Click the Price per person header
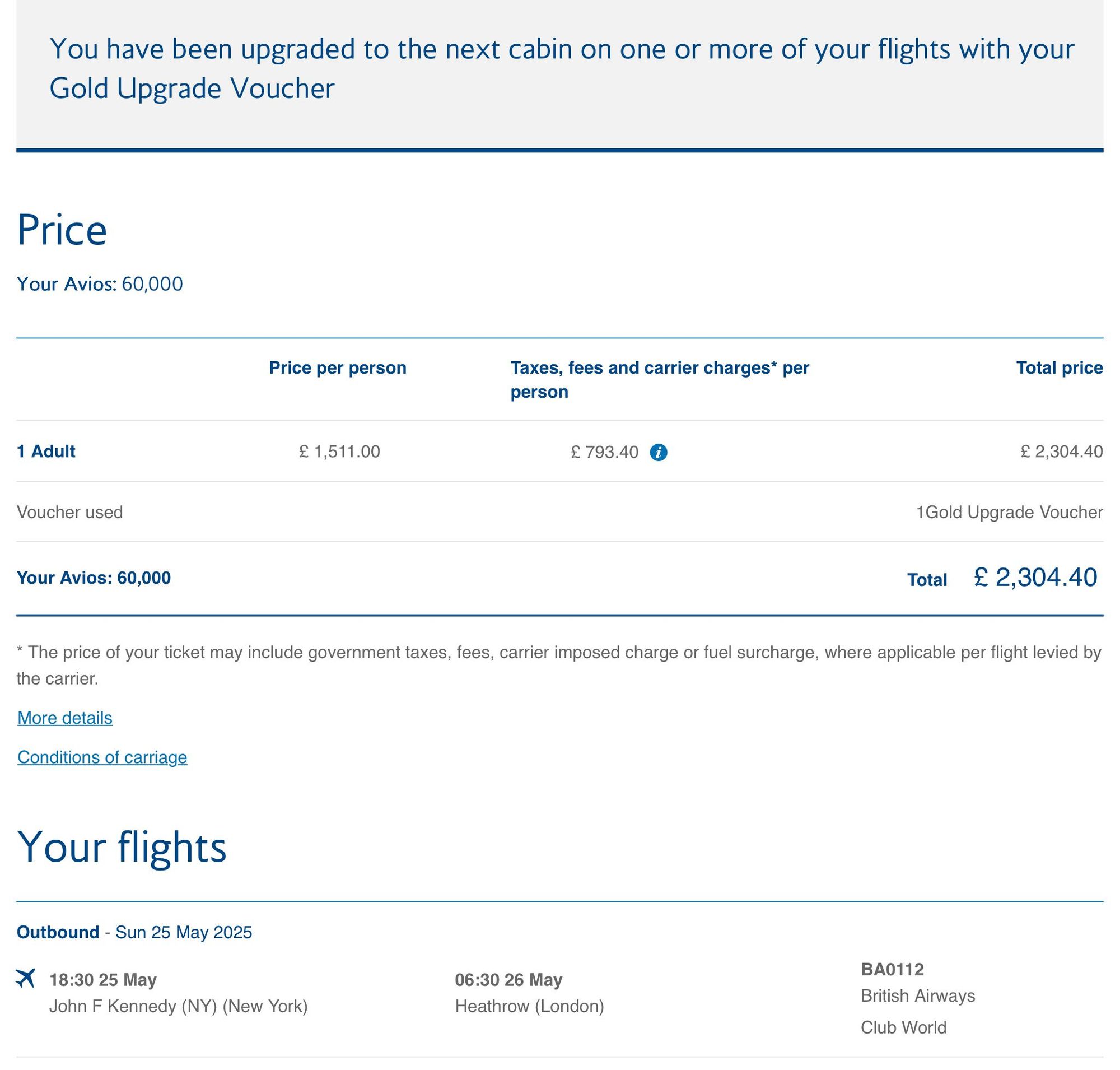The width and height of the screenshot is (1120, 1070). point(338,368)
